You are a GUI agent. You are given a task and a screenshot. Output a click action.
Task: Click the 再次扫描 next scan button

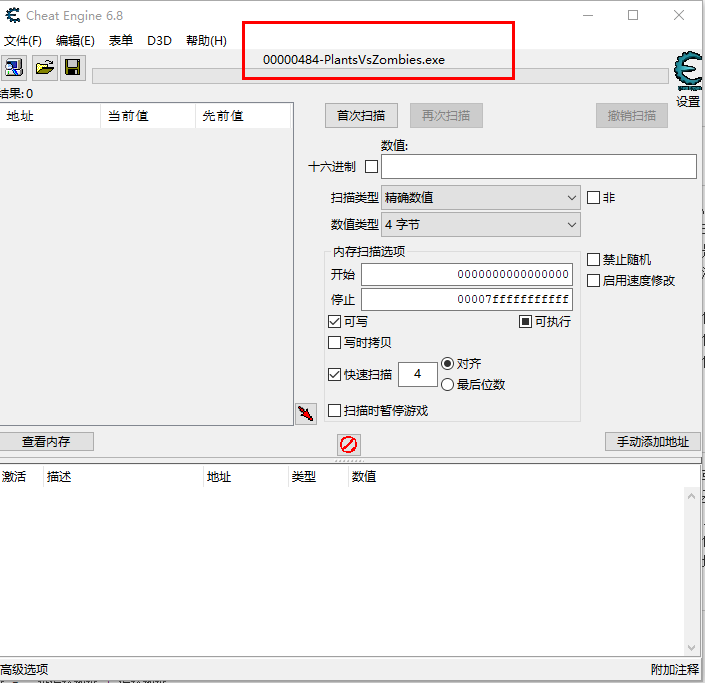[x=446, y=116]
